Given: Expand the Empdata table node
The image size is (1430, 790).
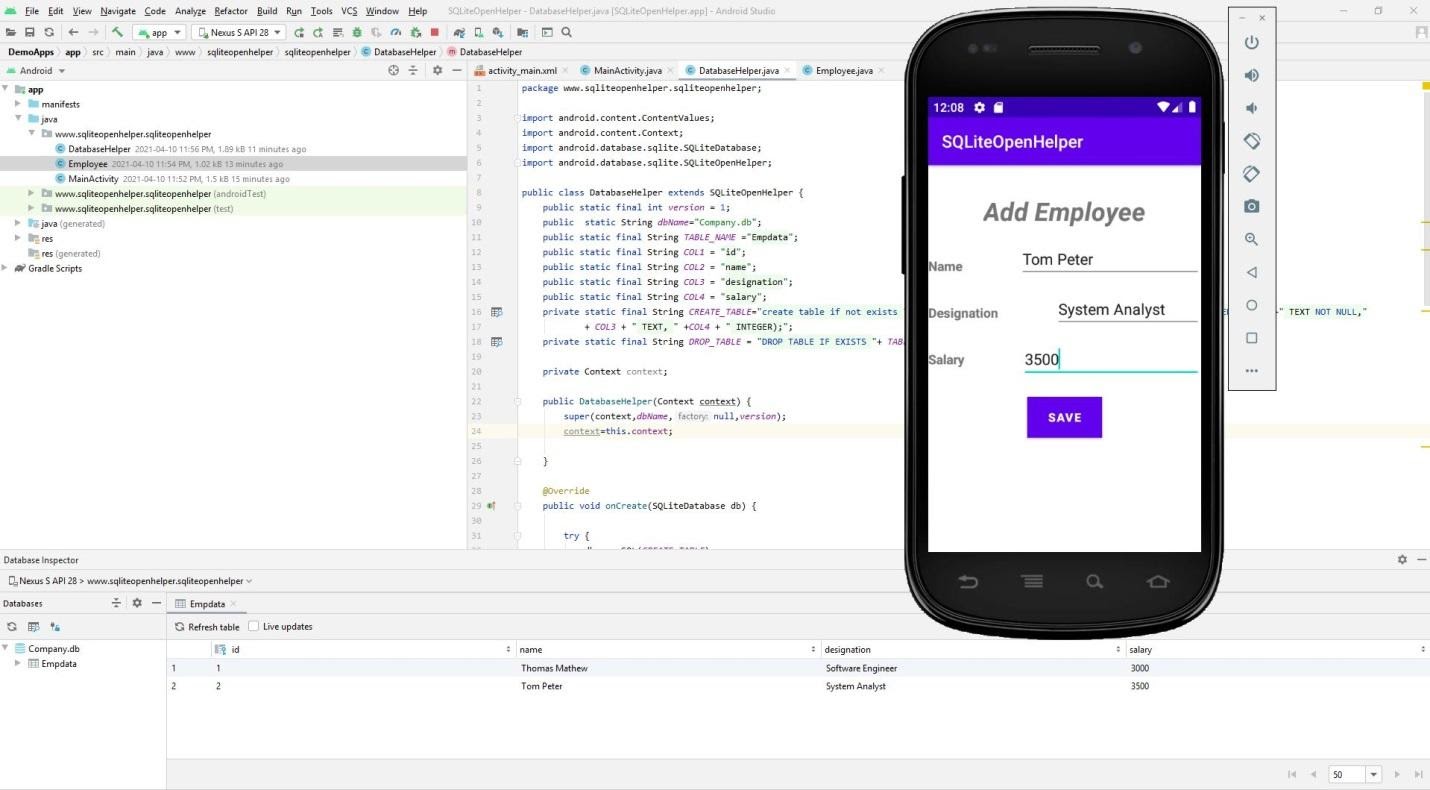Looking at the screenshot, I should pos(18,664).
